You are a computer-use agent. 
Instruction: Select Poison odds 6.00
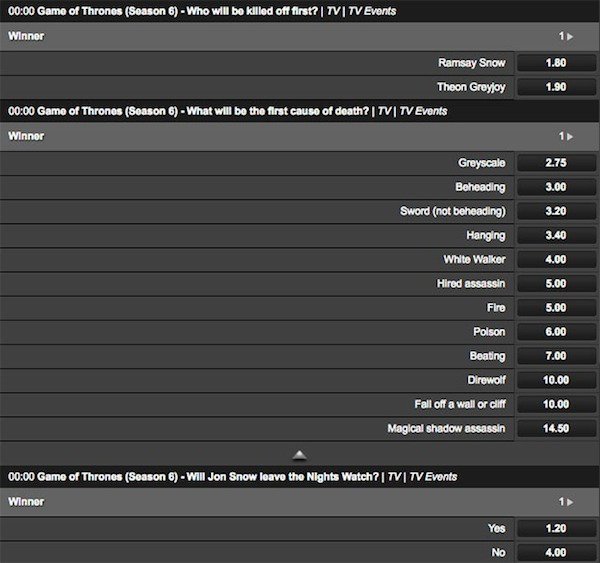[x=556, y=331]
